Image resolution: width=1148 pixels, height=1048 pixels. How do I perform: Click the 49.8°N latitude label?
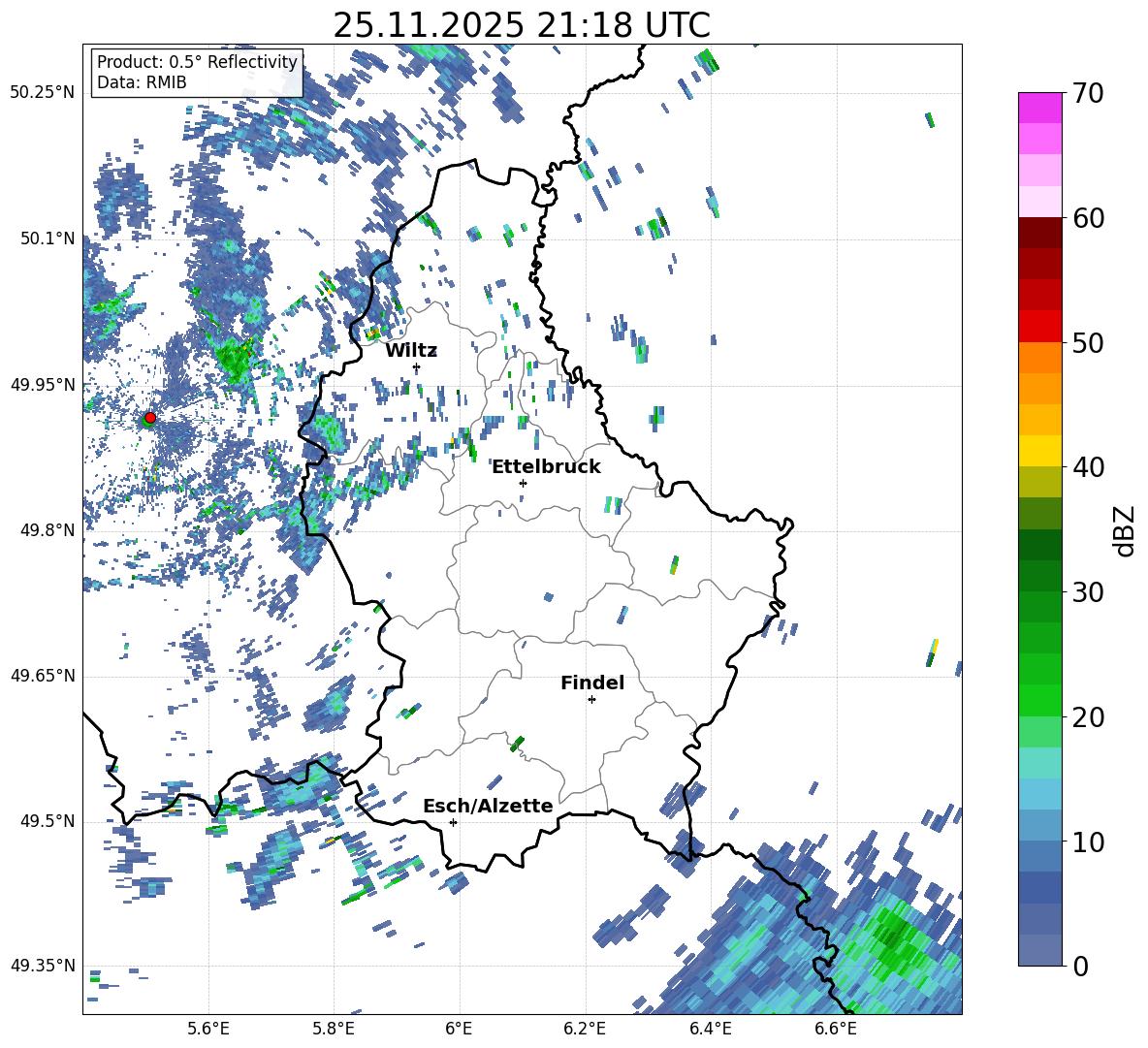pos(48,530)
